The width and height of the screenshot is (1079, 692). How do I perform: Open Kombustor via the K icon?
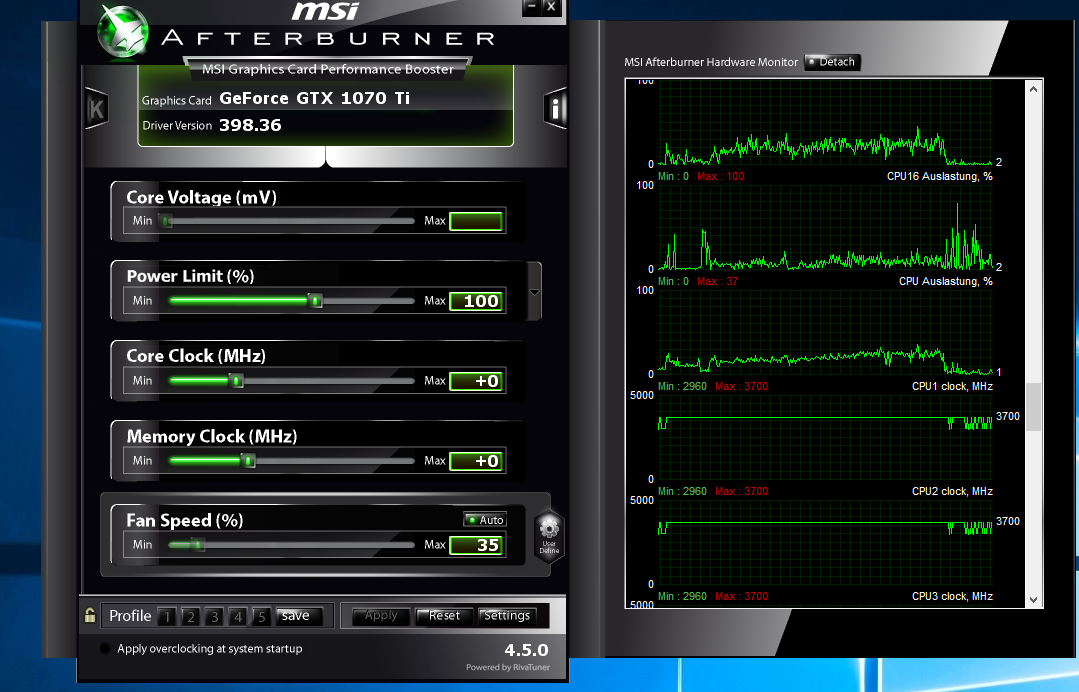pyautogui.click(x=96, y=109)
